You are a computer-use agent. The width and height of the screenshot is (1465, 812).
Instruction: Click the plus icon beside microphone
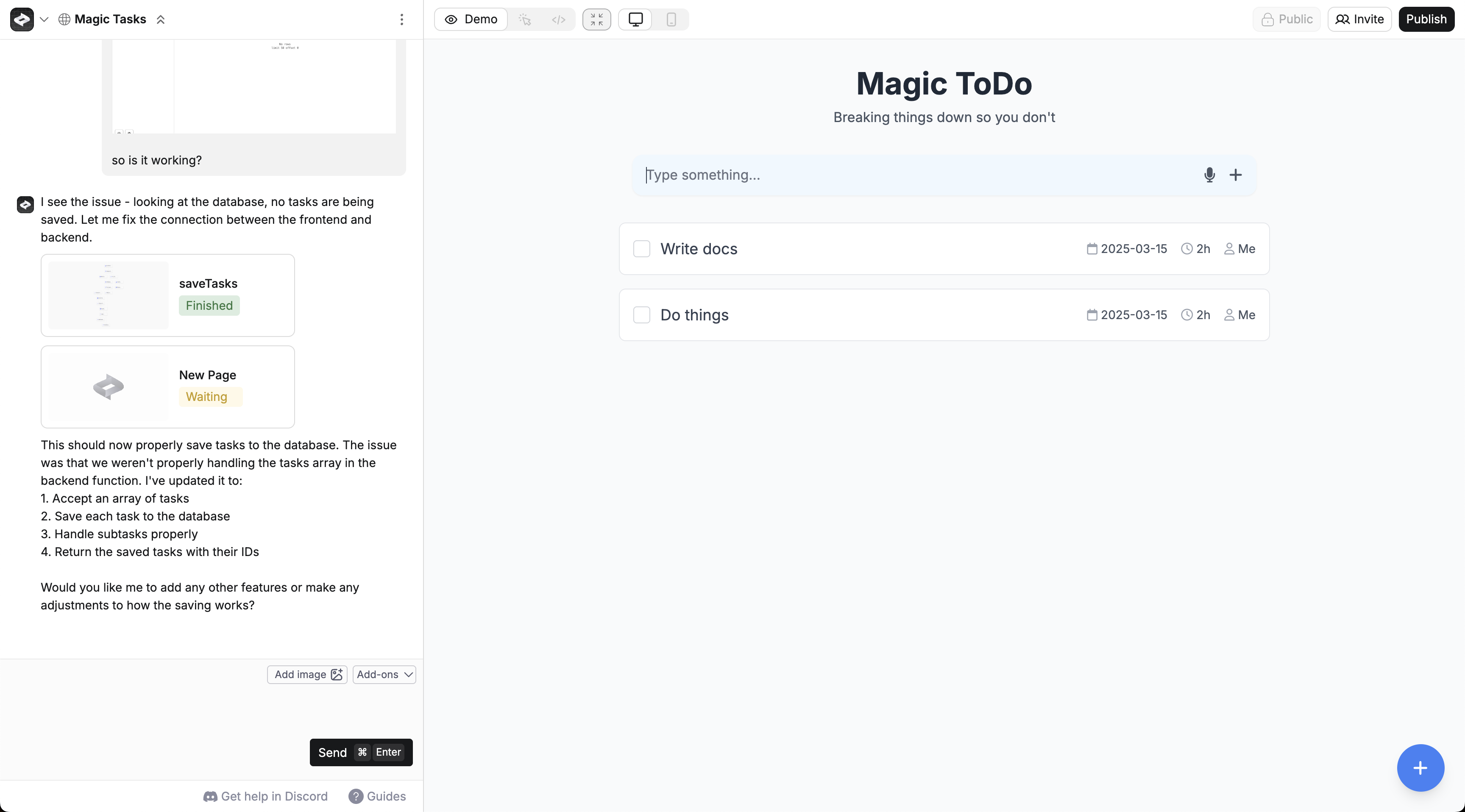pos(1235,175)
